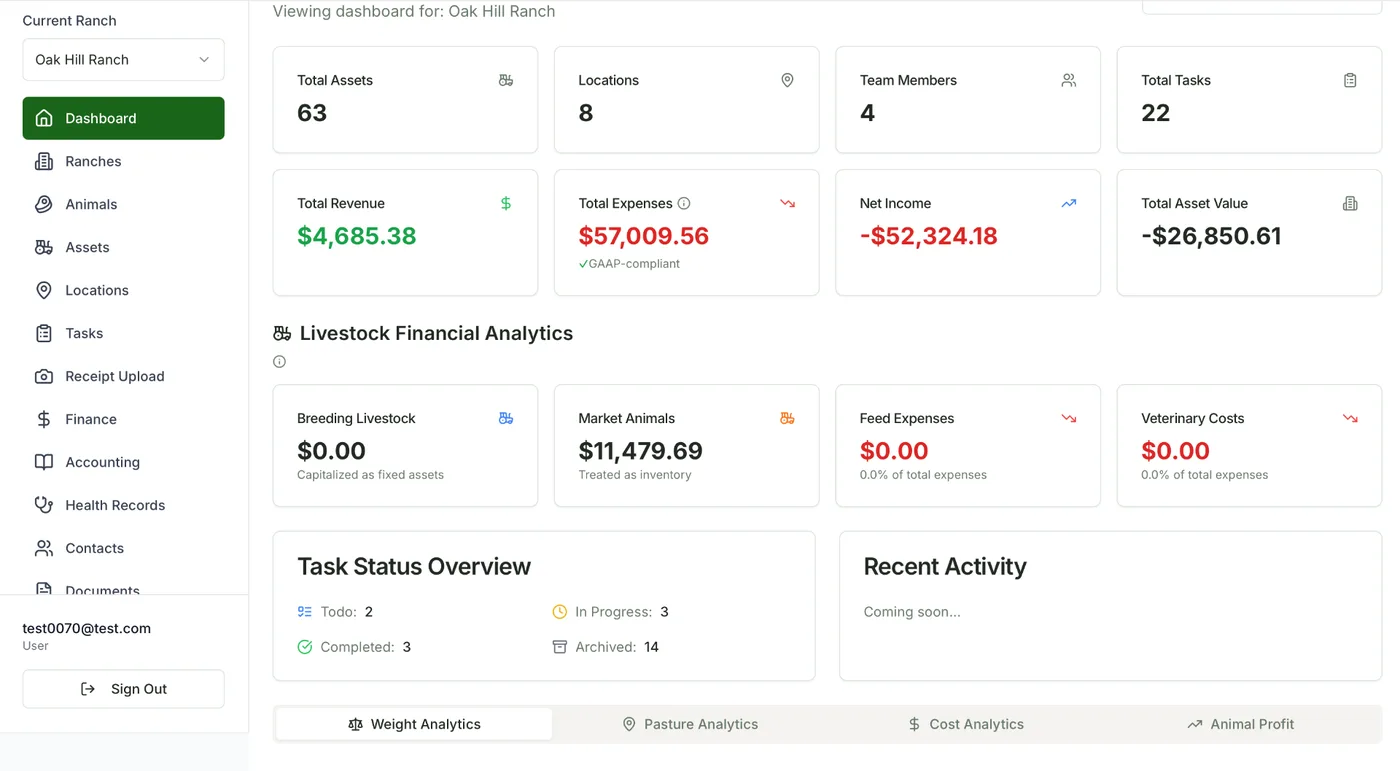Click info icon under Livestock Financial Analytics
Screen dimensions: 1400x771
(x=279, y=362)
